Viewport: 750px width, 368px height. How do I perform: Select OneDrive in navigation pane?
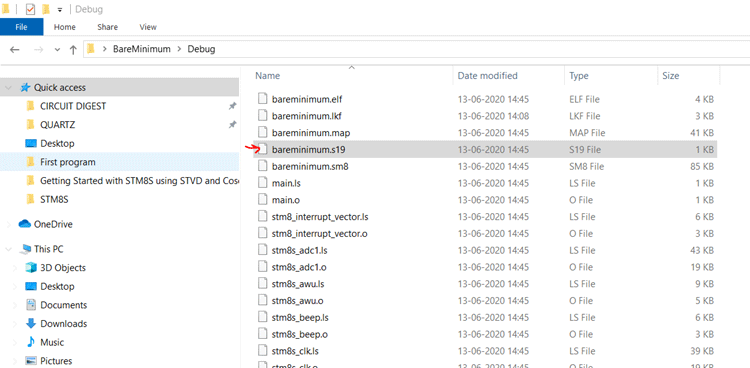(x=53, y=224)
